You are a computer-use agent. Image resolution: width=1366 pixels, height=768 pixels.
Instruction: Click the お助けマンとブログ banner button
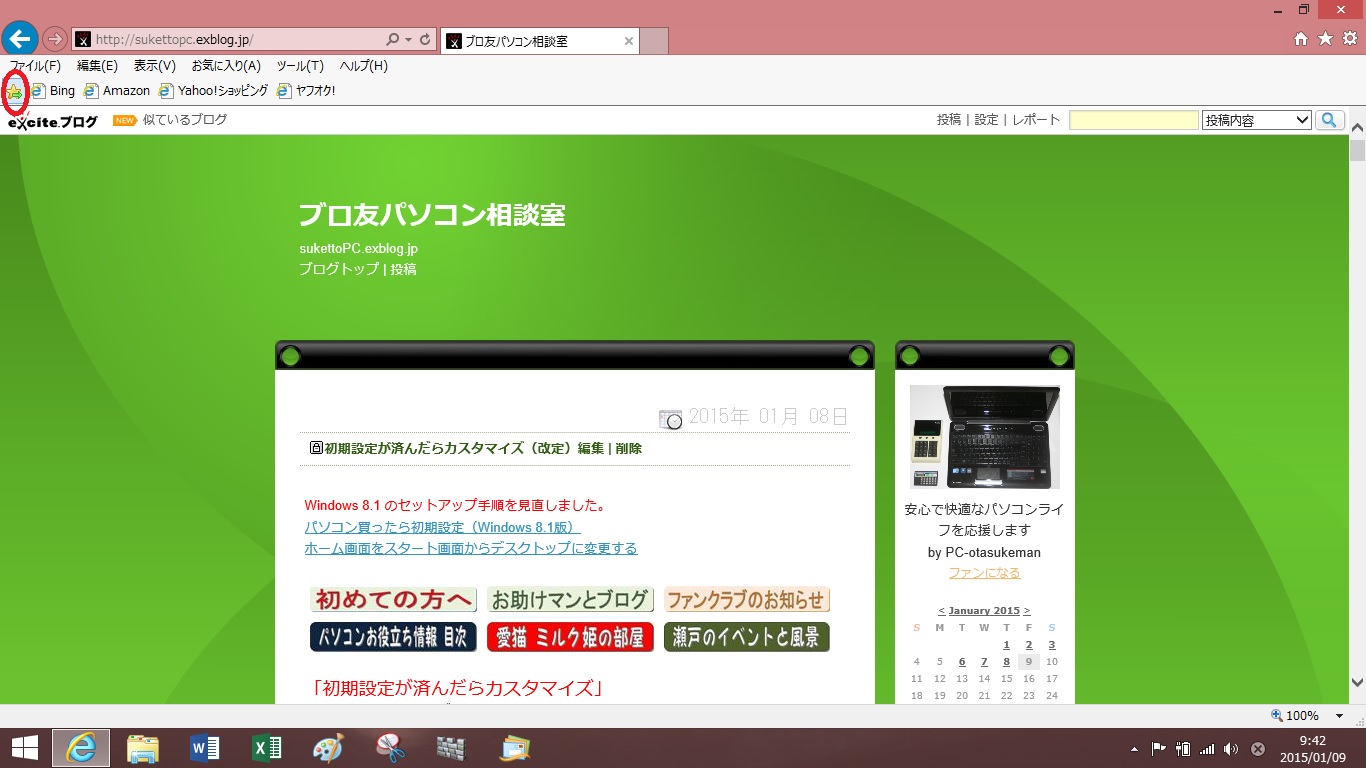571,600
